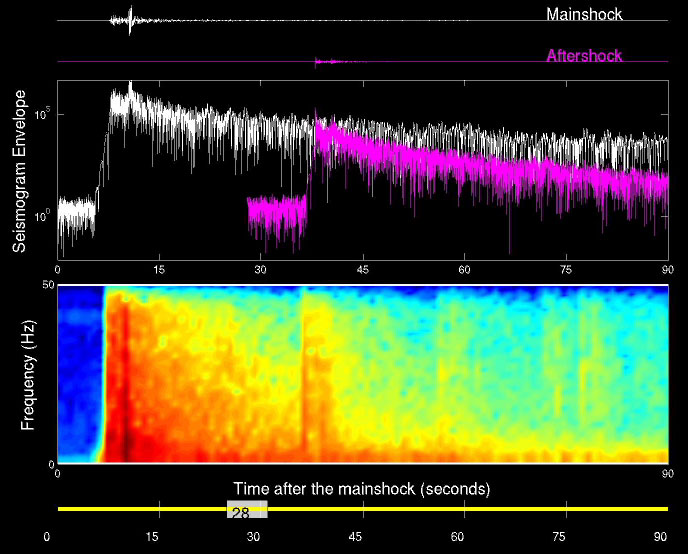Viewport: 688px width, 554px height.
Task: Click the dark red mainshock band in spectrogram
Action: [125, 382]
